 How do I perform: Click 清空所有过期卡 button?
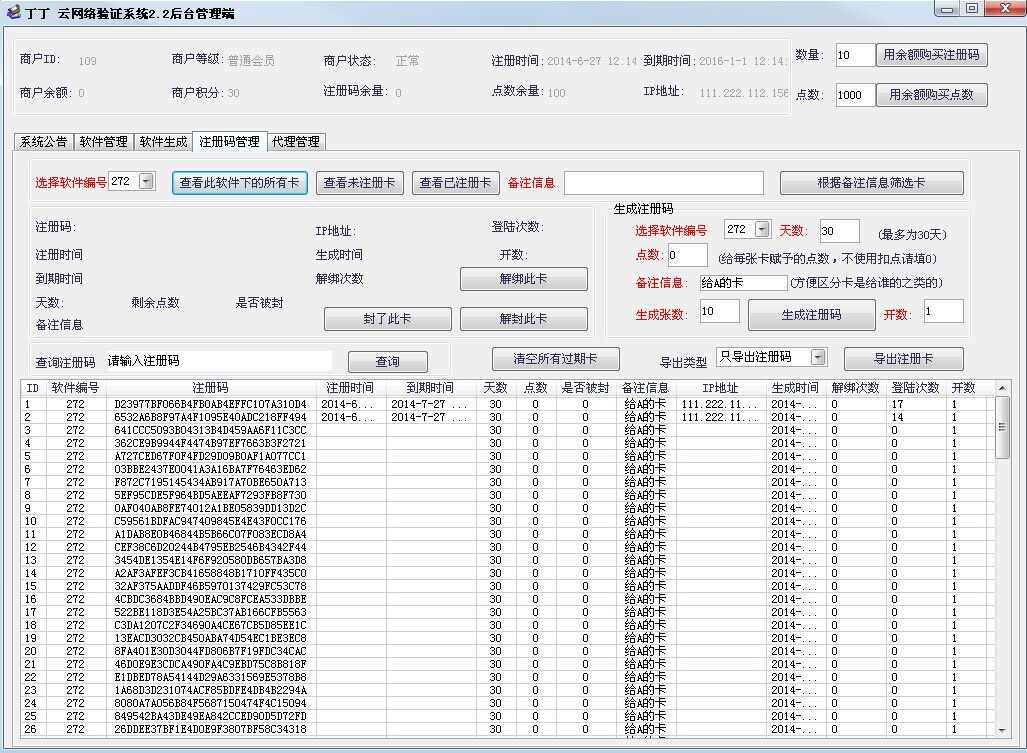555,359
